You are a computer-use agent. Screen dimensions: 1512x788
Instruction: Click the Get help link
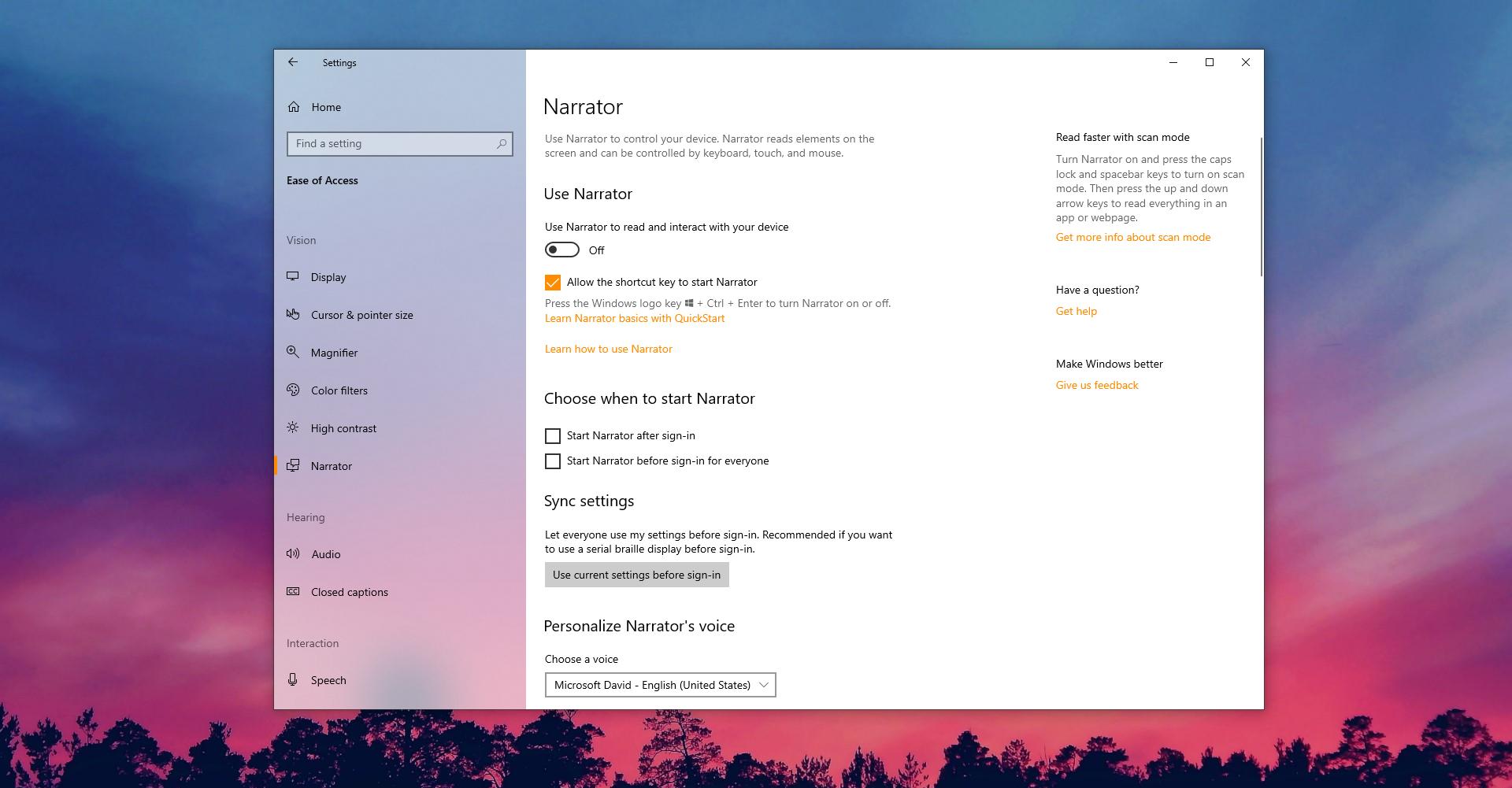[1077, 311]
